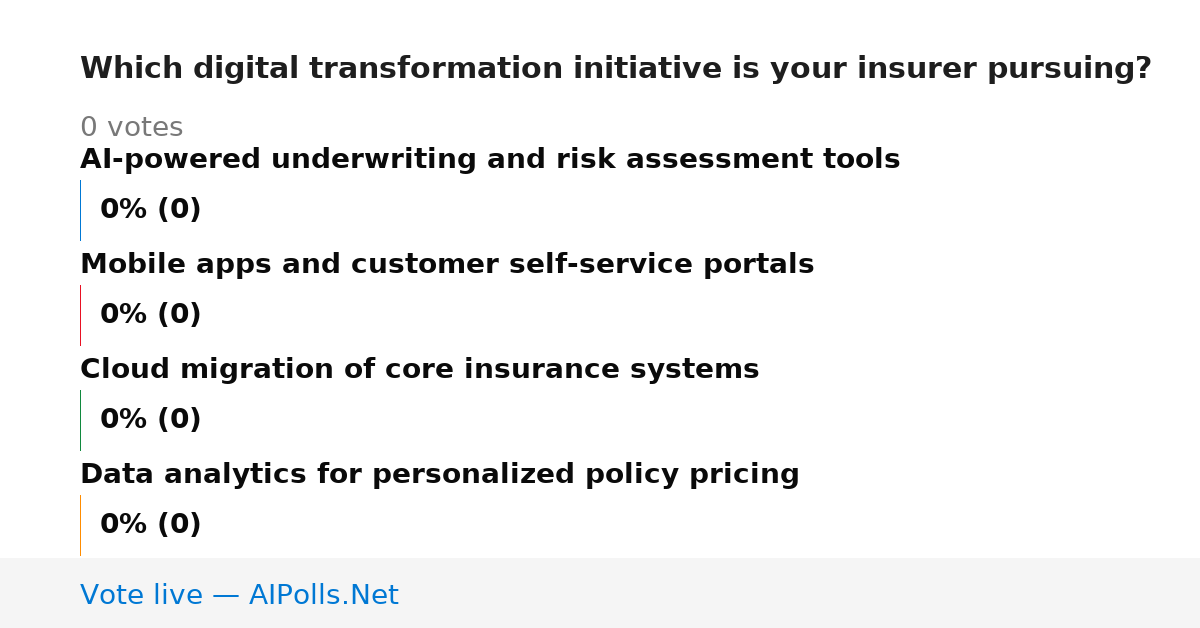Select Data analytics for personalized policy pricing option
This screenshot has height=628, width=1200.
click(x=440, y=475)
